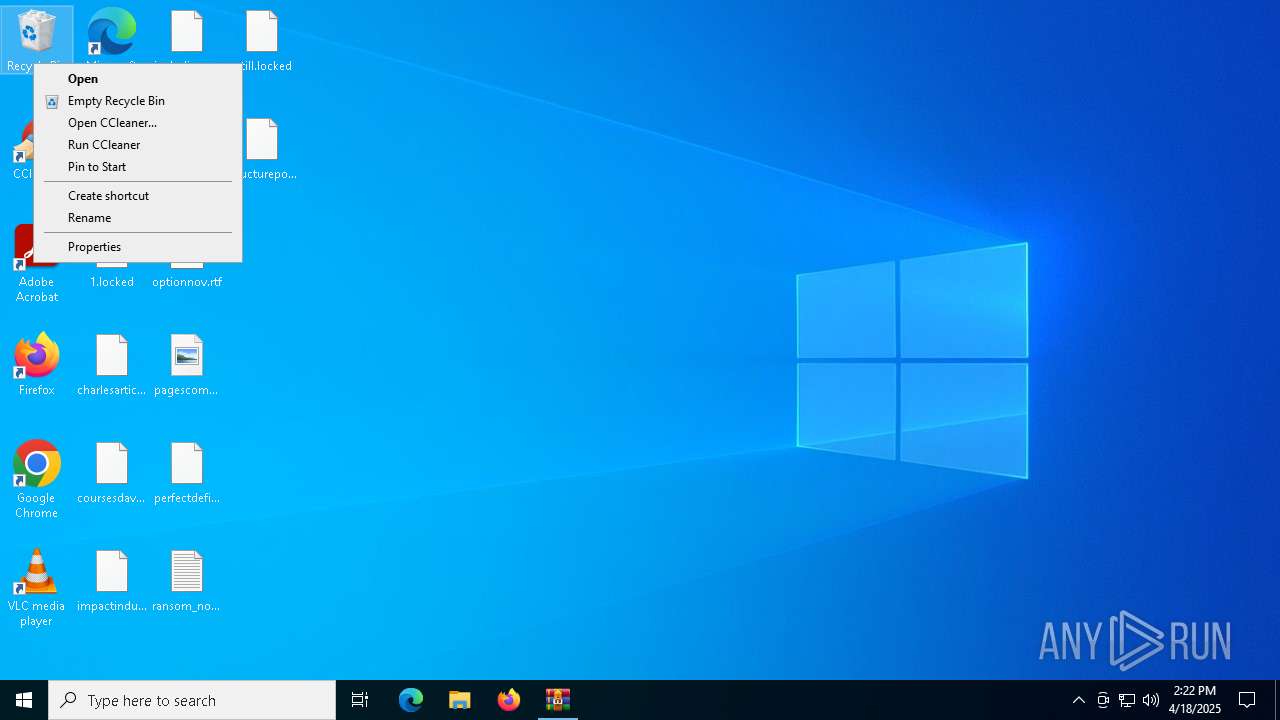Viewport: 1280px width, 720px height.
Task: Select the Firefox desktop shortcut
Action: pyautogui.click(x=36, y=365)
